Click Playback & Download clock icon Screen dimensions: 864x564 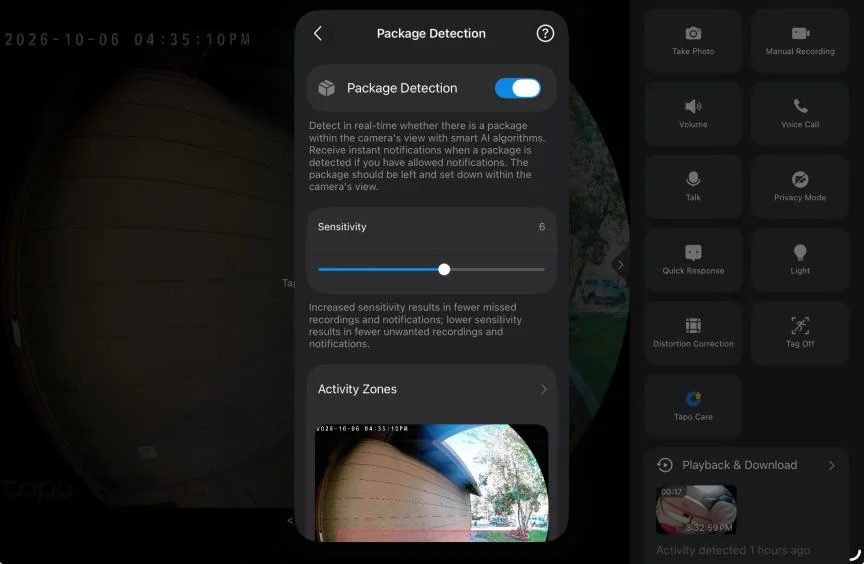point(665,465)
